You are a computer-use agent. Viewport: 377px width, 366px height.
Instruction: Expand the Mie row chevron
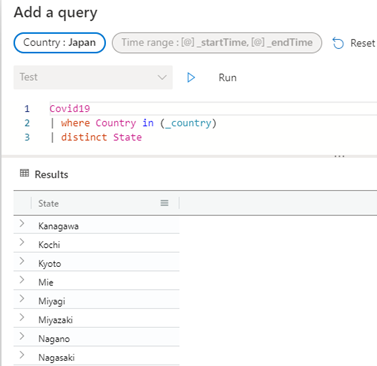[22, 279]
